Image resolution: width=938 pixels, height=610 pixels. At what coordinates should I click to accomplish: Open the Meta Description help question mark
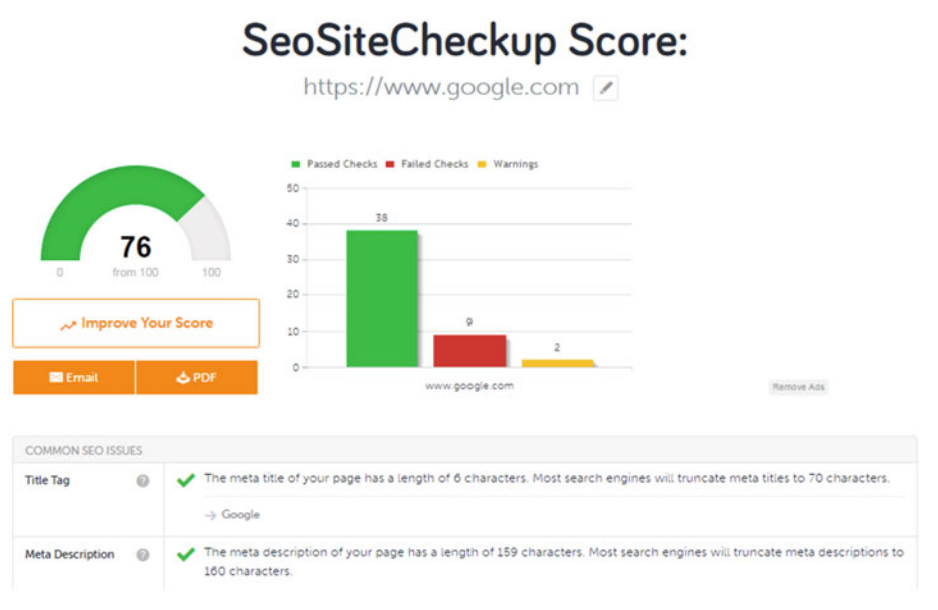142,555
